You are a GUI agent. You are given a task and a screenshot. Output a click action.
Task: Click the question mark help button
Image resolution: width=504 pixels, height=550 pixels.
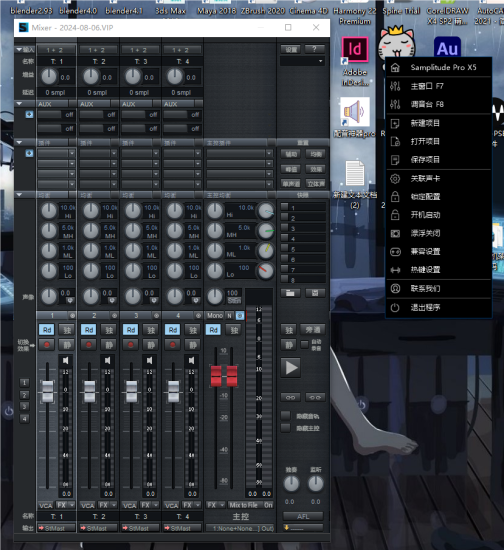tap(314, 49)
